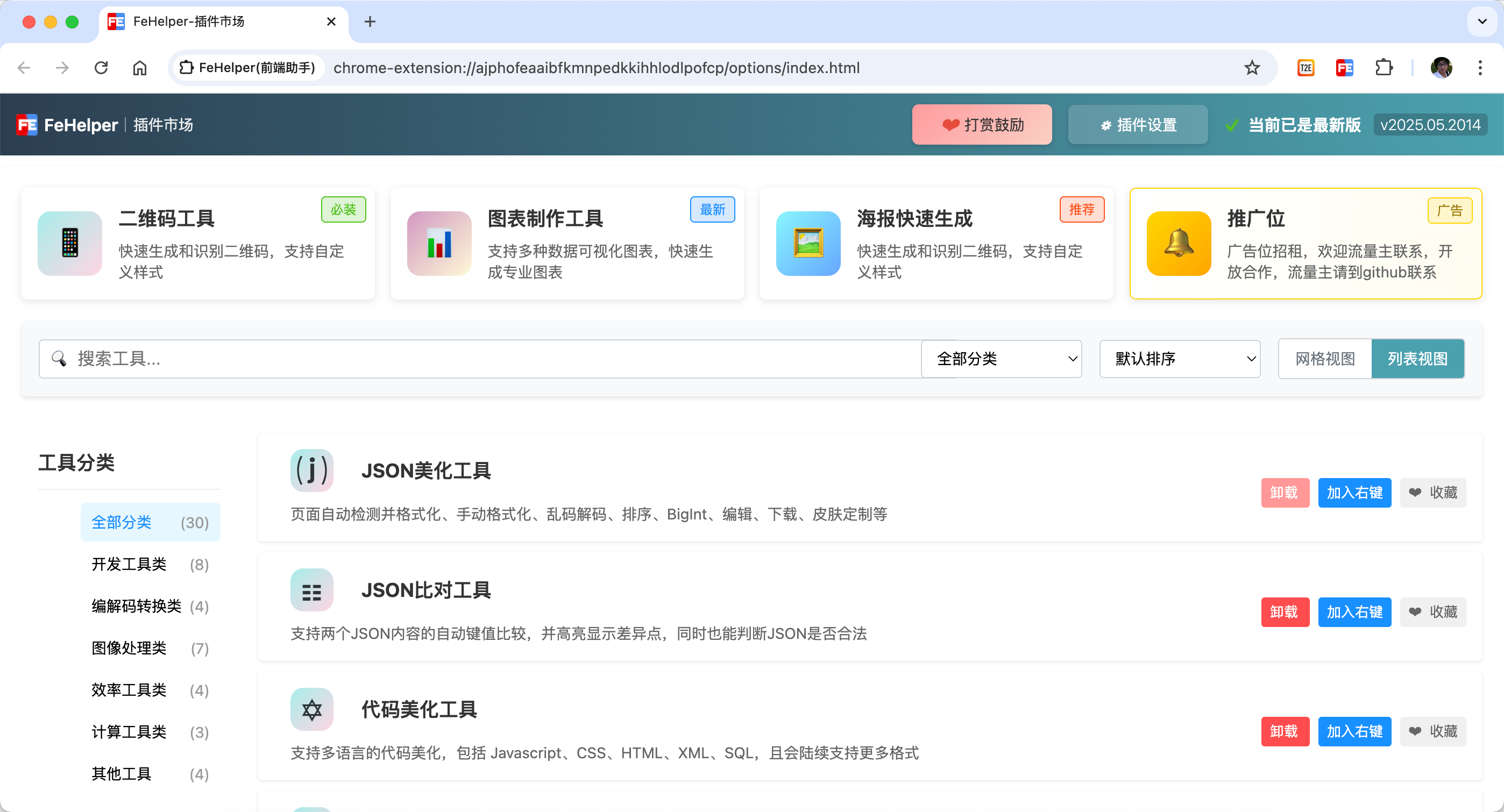Screen dimensions: 1504x812
Task: Open the tab search chevron at top right
Action: point(1482,22)
